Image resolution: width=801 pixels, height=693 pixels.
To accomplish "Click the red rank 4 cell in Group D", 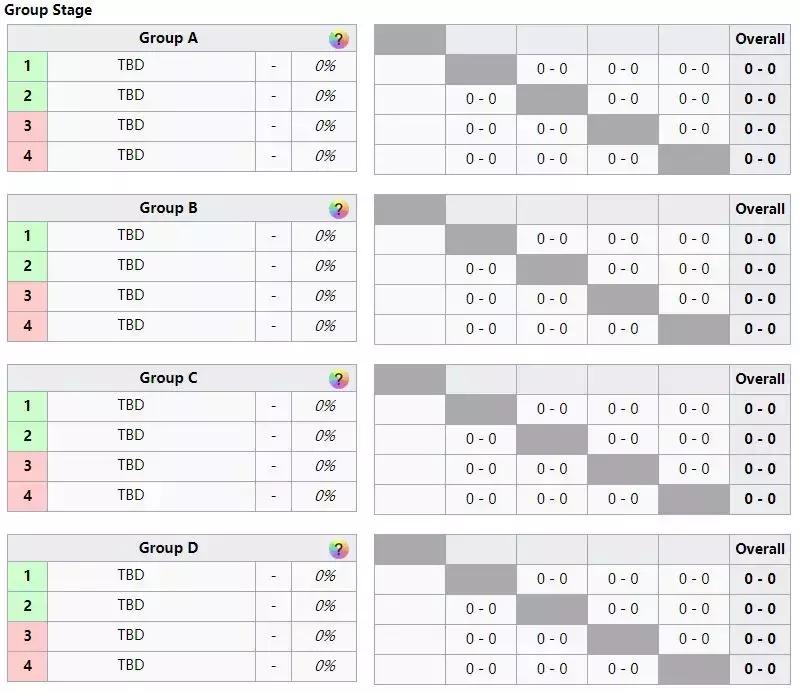I will [x=28, y=666].
